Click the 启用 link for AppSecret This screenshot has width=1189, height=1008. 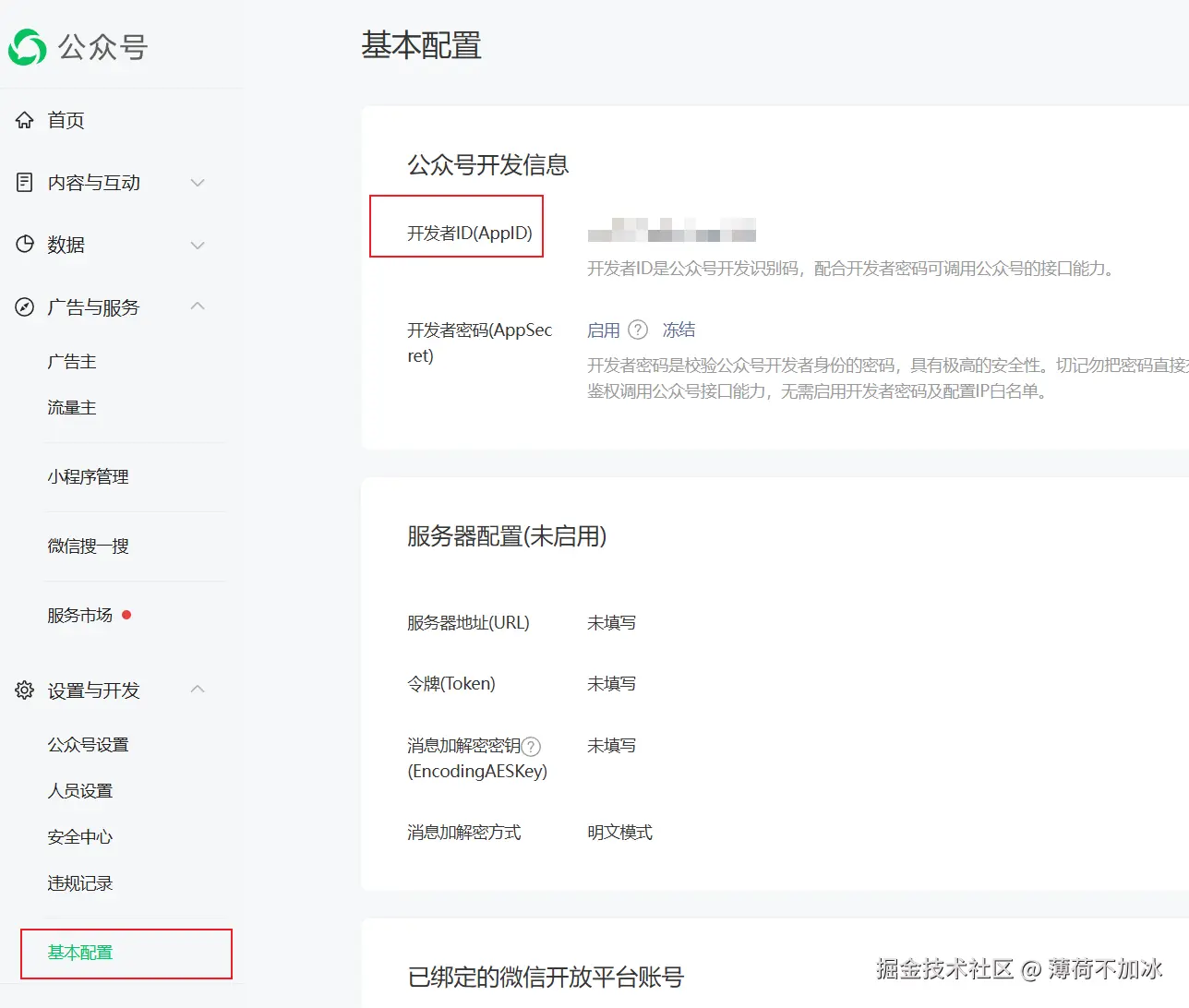(604, 330)
